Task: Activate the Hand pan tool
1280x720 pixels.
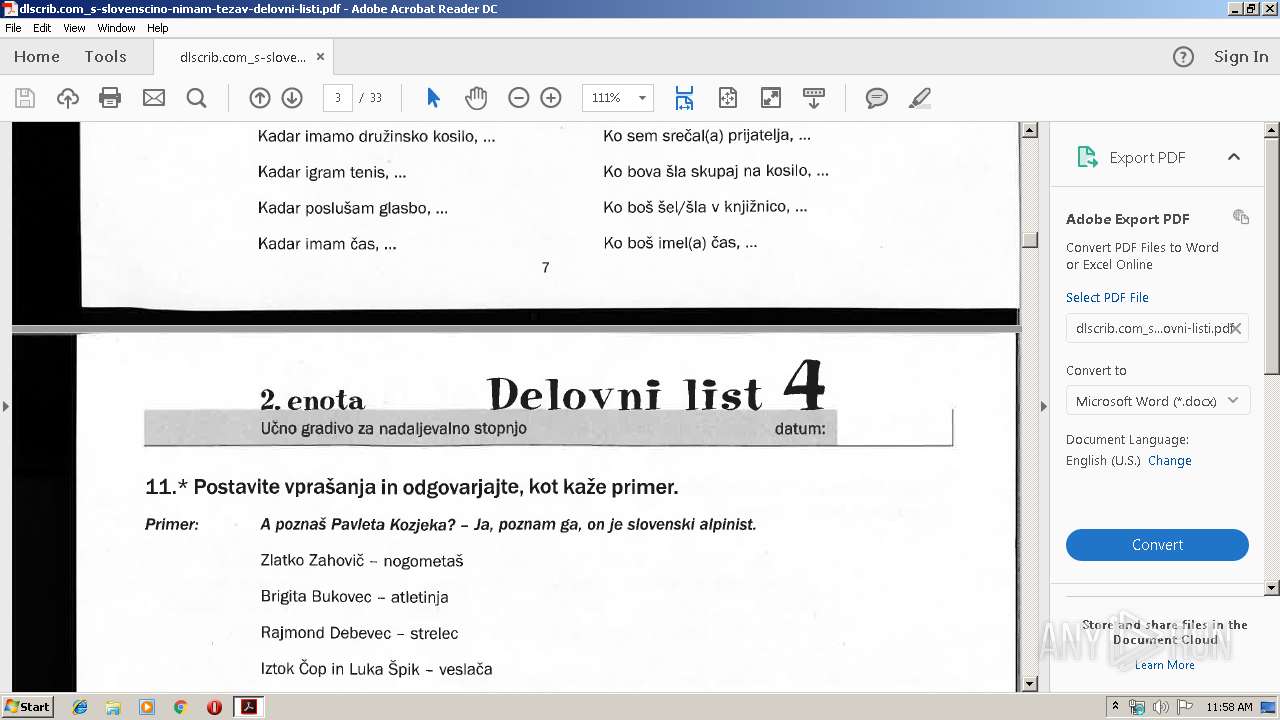Action: [476, 98]
